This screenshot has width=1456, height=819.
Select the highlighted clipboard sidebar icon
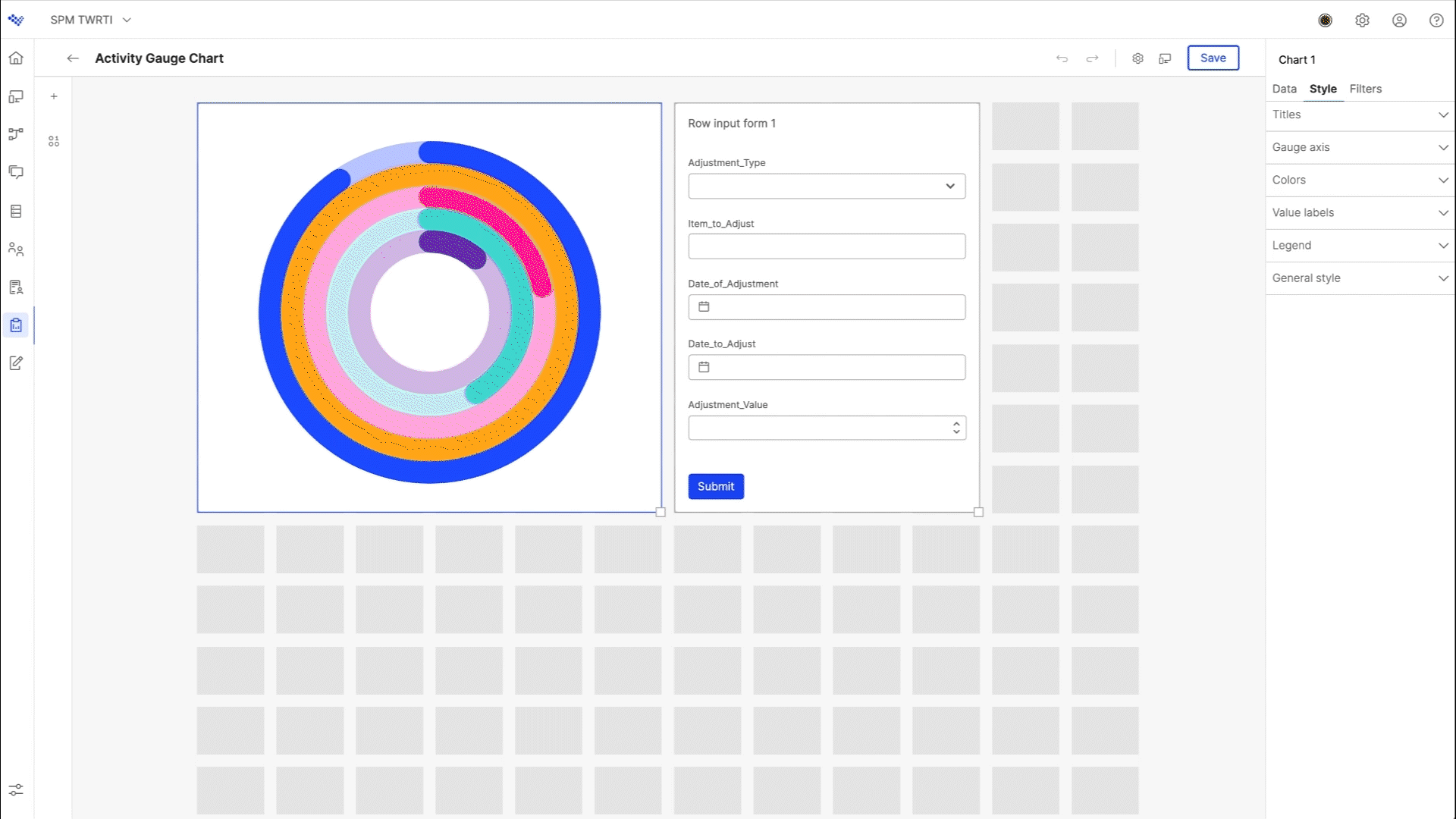pyautogui.click(x=16, y=325)
